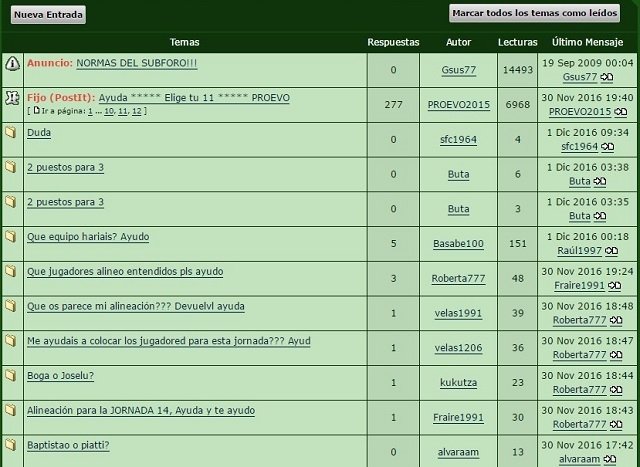Go to page 11 of PROEVO topic
The height and width of the screenshot is (467, 640).
[x=122, y=111]
